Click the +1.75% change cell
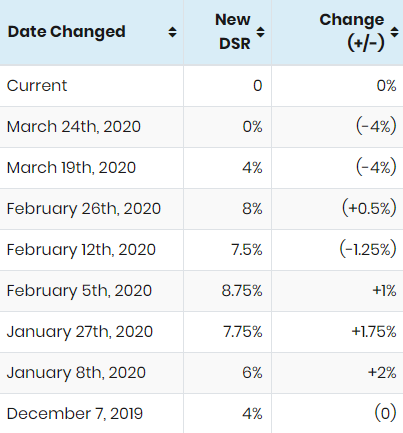Viewport: 403px width, 433px height. point(337,332)
